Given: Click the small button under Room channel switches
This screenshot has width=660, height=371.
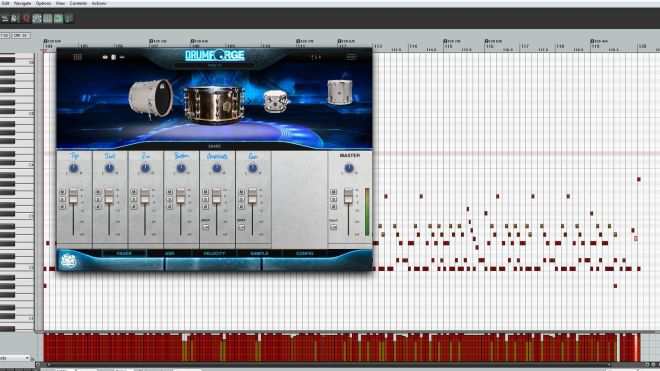Looking at the screenshot, I should tap(241, 227).
